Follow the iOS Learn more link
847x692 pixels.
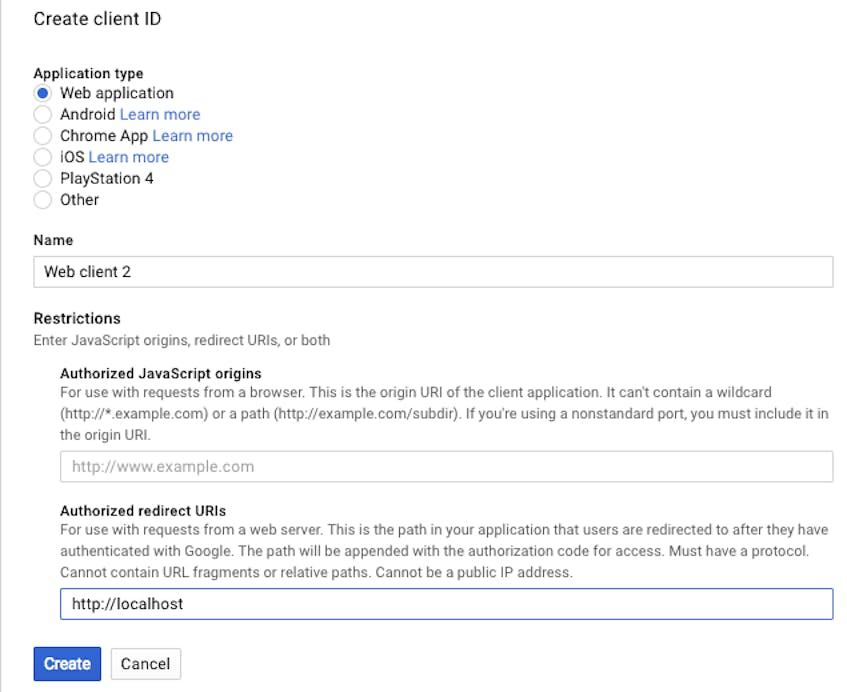tap(128, 157)
